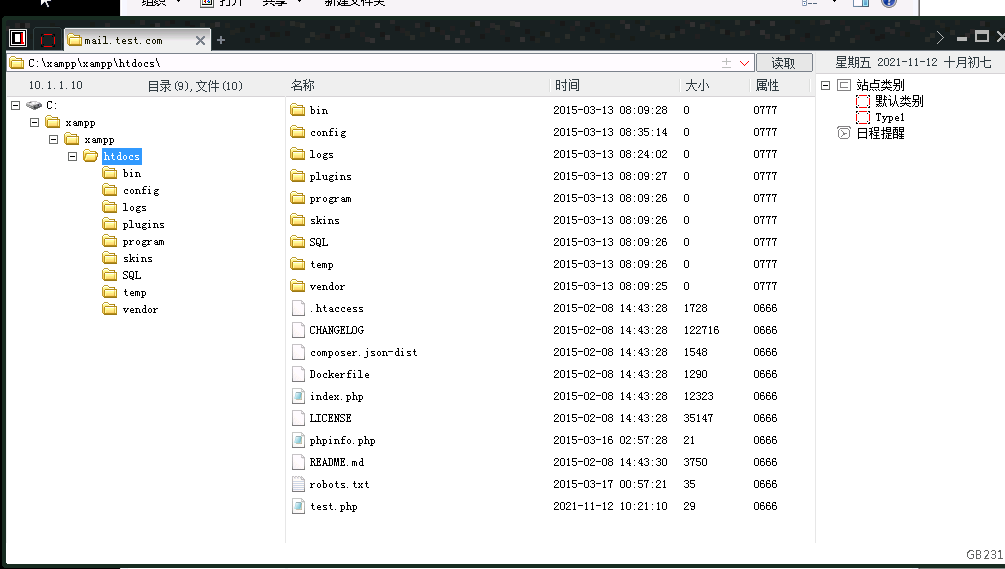Select the 默认类别 category

[899, 101]
